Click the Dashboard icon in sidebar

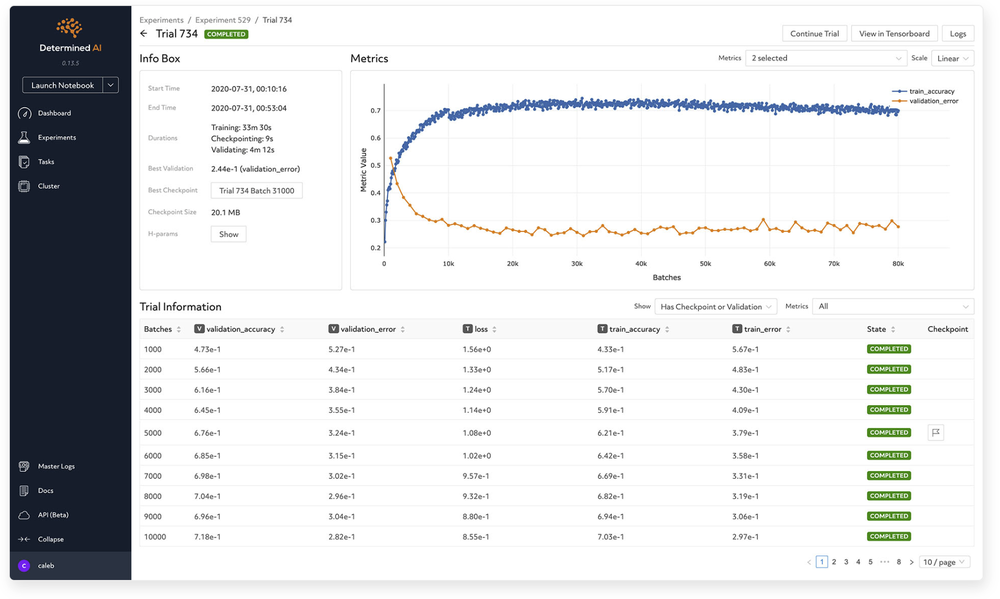click(x=25, y=113)
